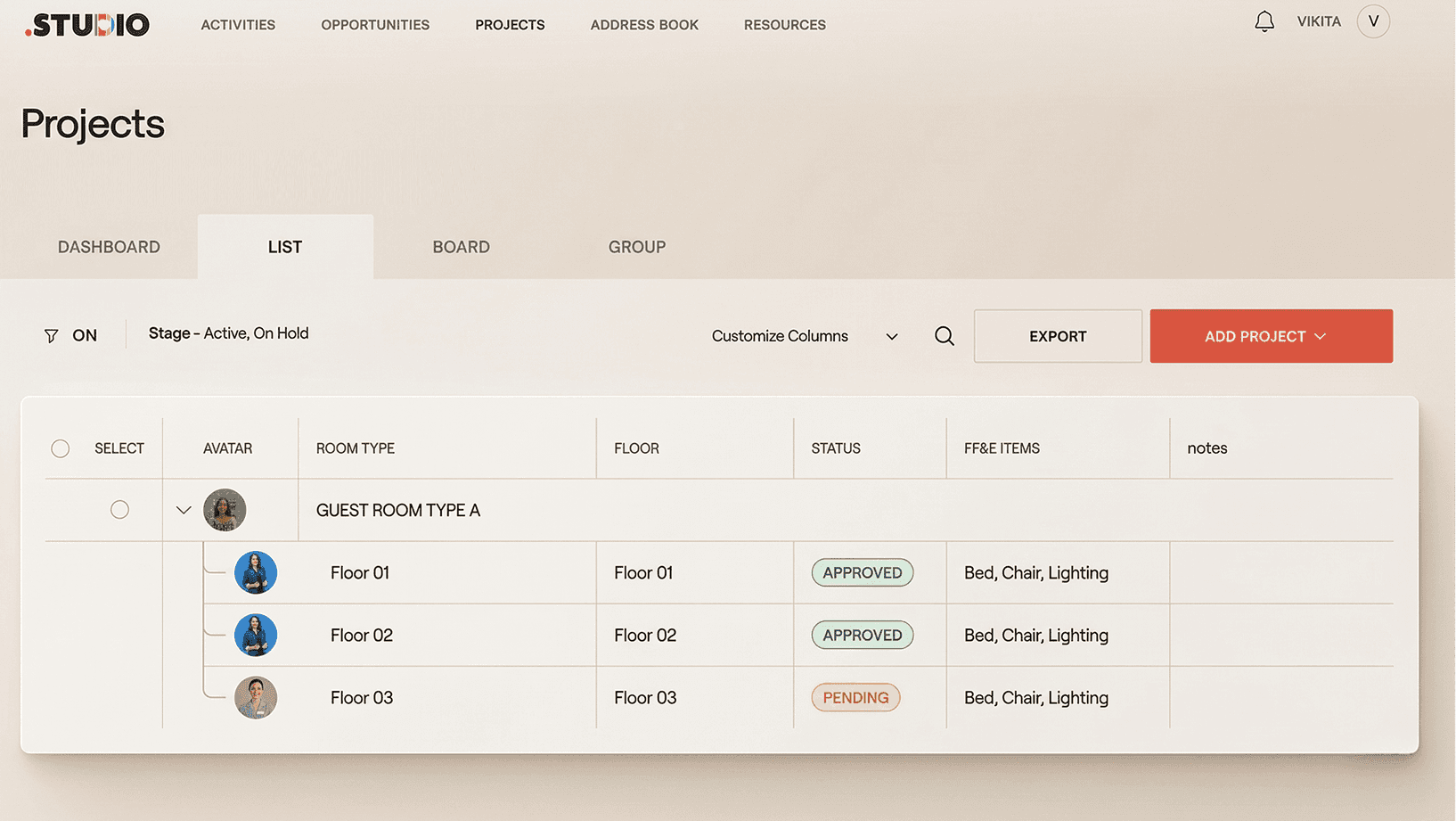Screen dimensions: 1456x821
Task: Toggle the filter ON control
Action: (86, 335)
